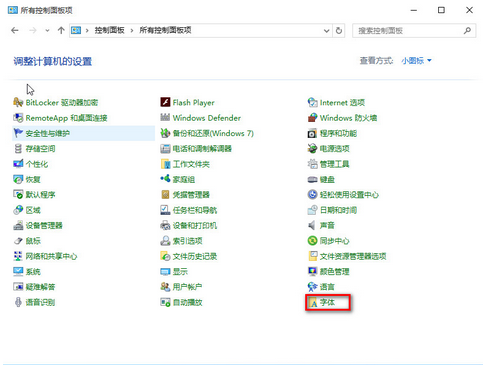Click the 日期和时间 link
The width and height of the screenshot is (483, 365).
coord(338,210)
